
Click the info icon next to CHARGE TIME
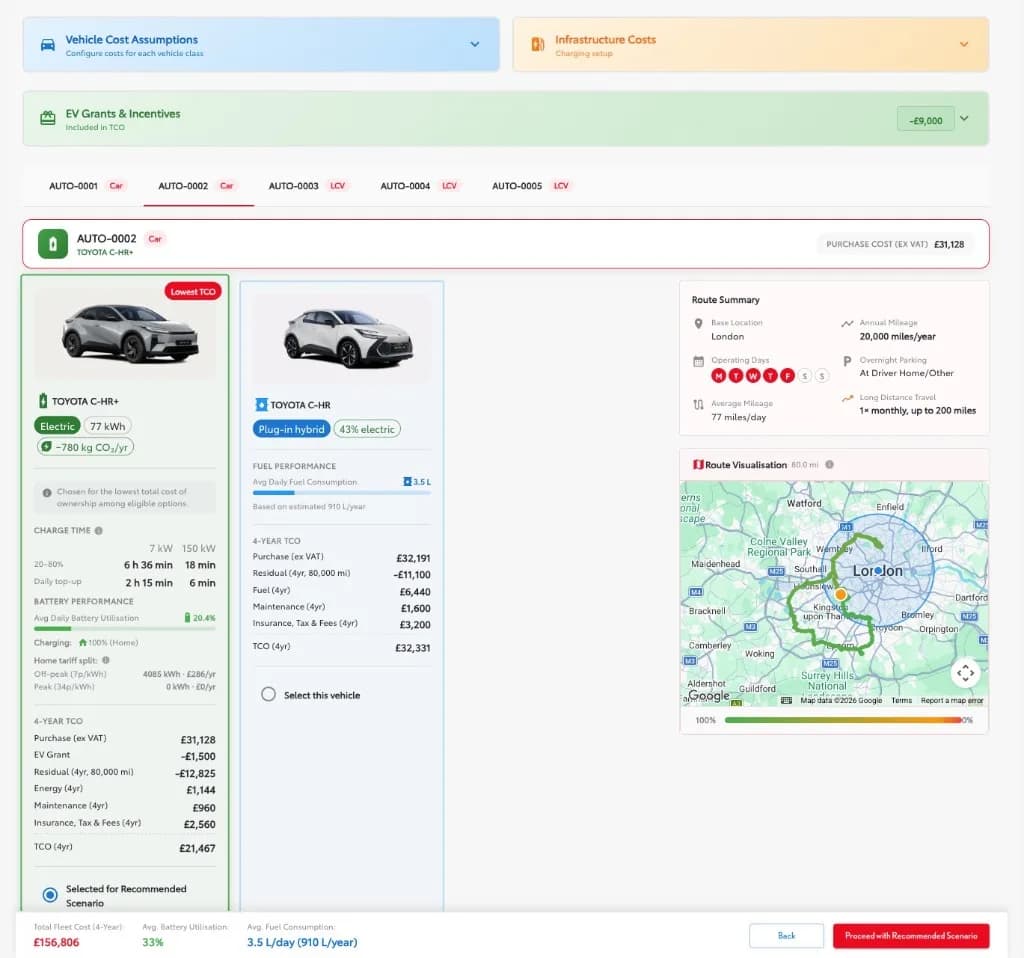click(x=99, y=531)
